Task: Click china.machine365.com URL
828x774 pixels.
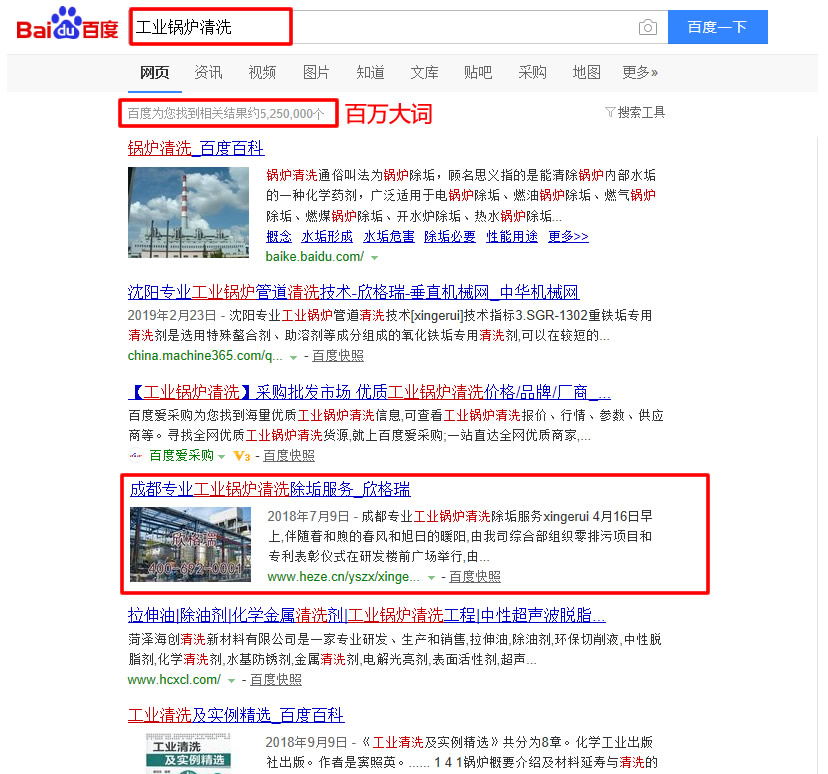Action: (205, 356)
